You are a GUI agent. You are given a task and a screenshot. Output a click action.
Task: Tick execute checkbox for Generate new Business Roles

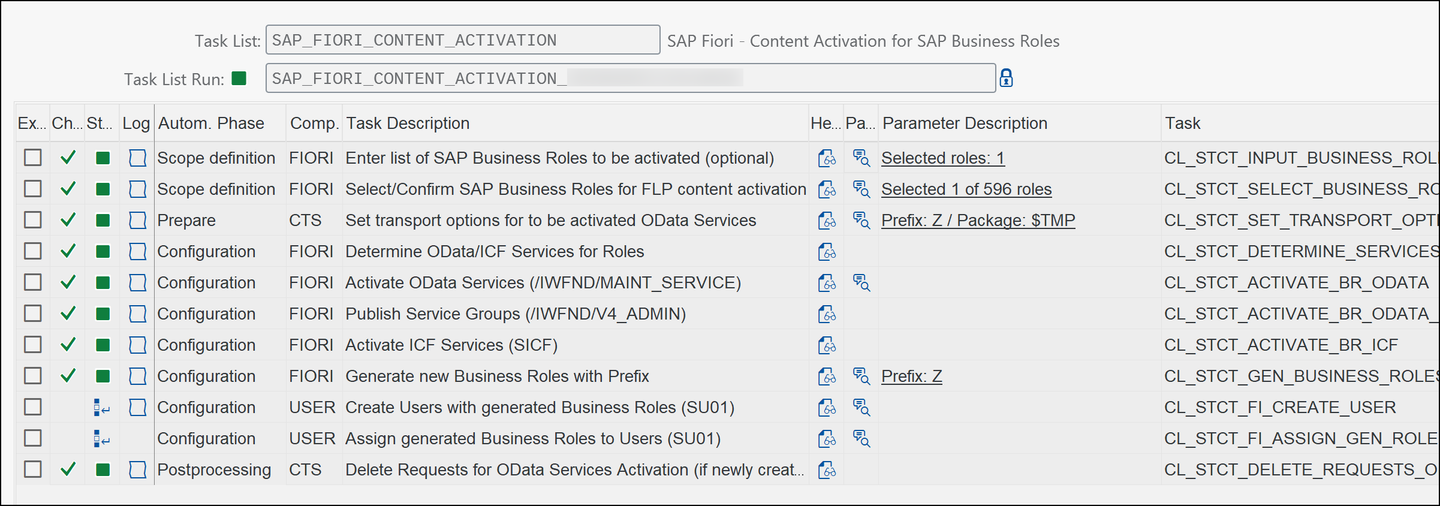click(x=33, y=376)
